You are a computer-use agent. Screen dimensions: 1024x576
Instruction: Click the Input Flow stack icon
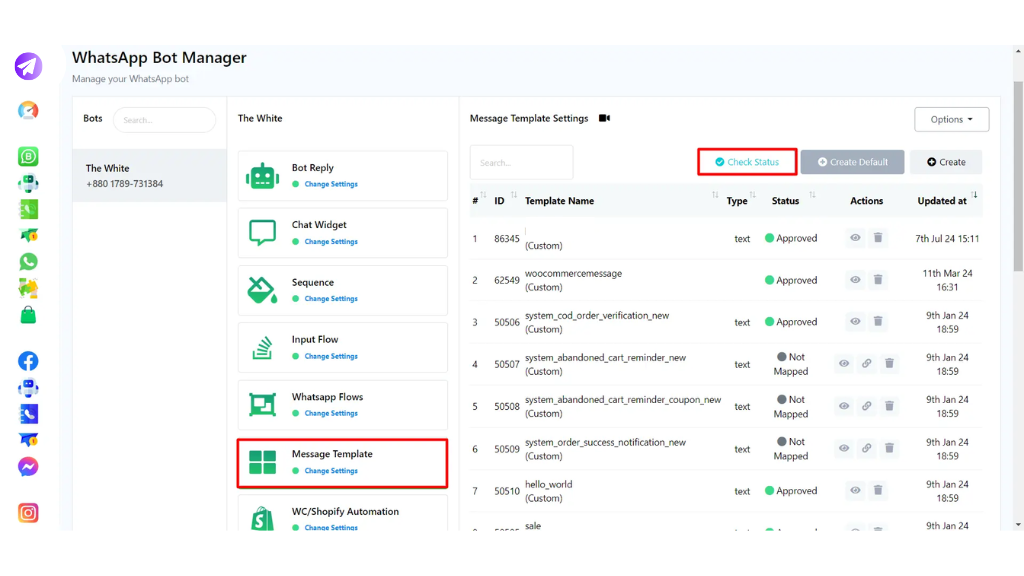click(263, 347)
